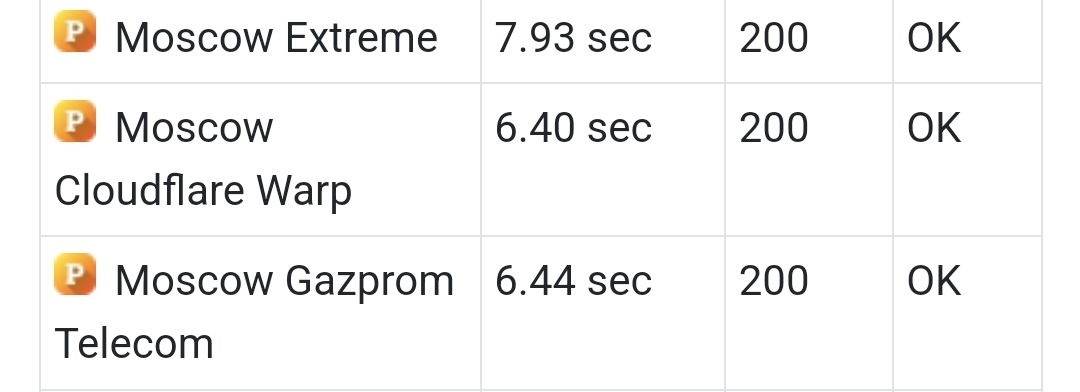Click the P icon next to Moscow Gazprom
1080x392 pixels.
point(75,274)
